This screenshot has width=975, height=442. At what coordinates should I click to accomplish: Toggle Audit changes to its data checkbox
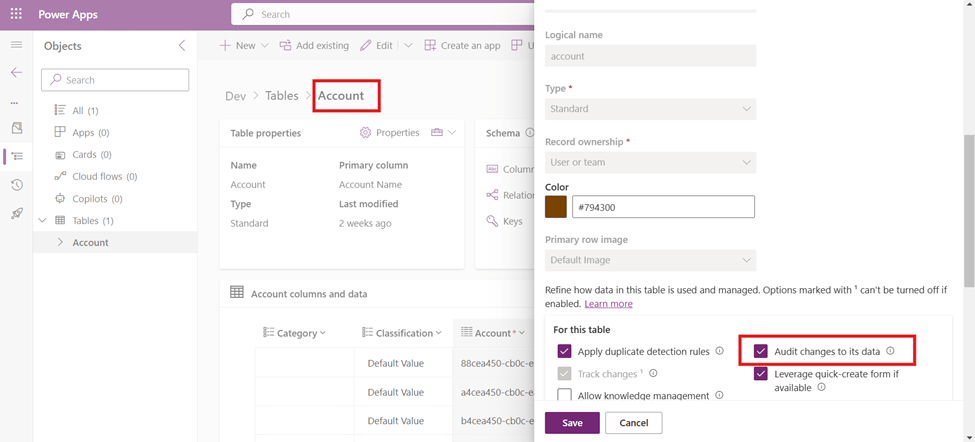pos(761,351)
